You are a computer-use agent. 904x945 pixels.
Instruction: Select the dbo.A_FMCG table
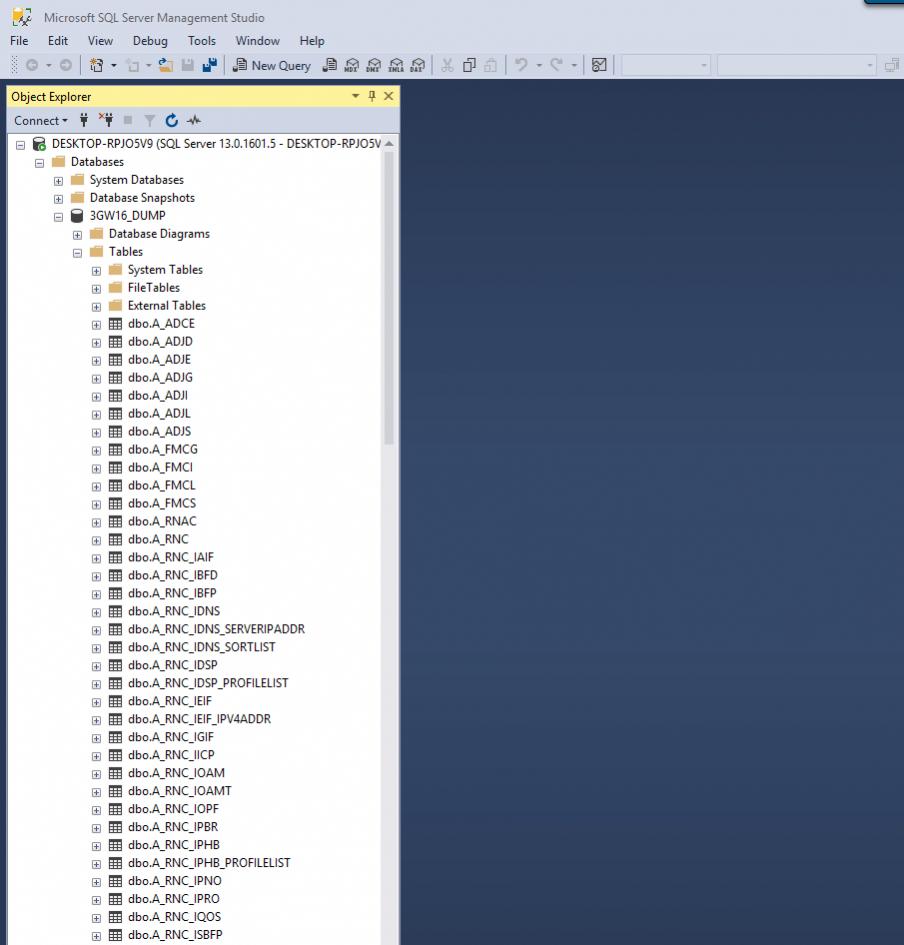click(163, 449)
